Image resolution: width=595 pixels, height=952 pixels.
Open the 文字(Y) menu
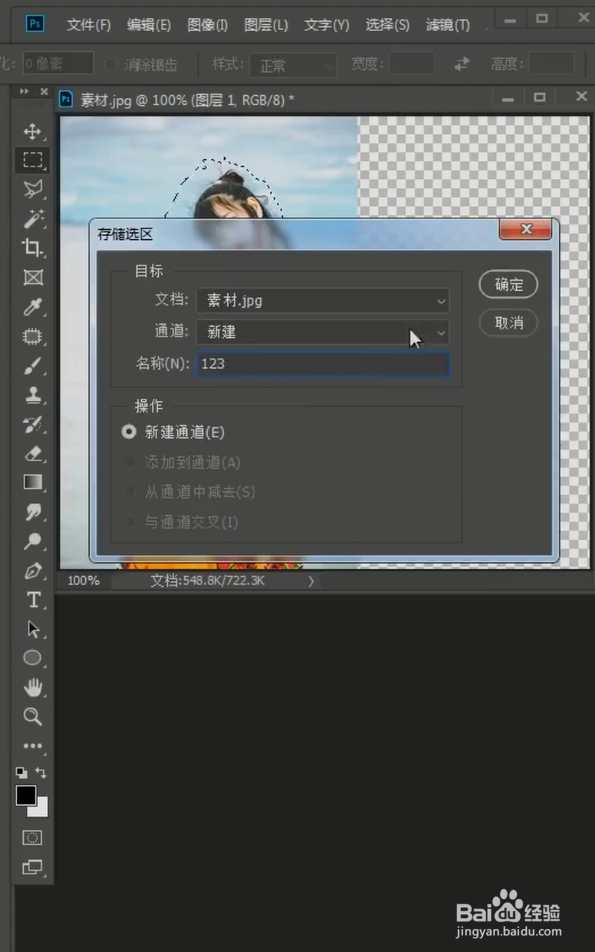(x=327, y=25)
